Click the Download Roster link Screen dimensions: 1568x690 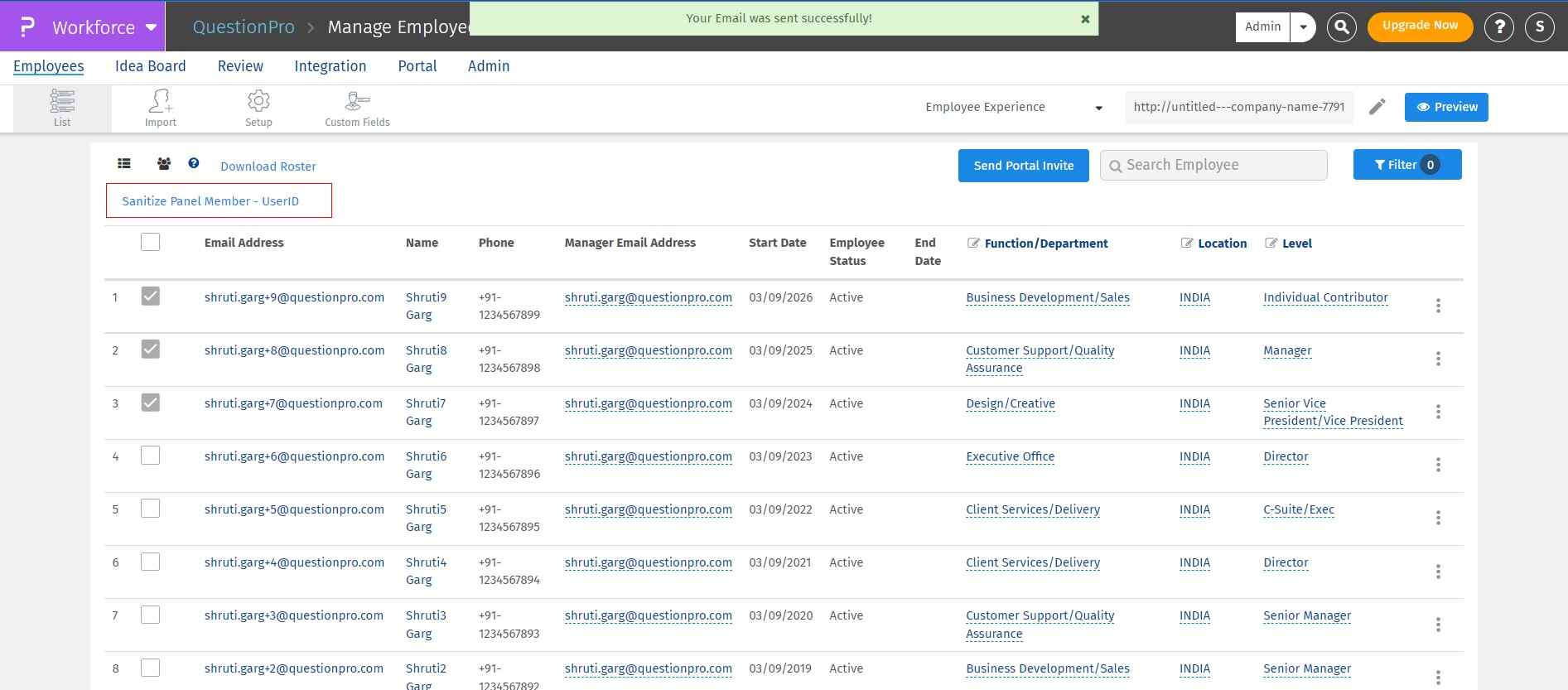[268, 166]
